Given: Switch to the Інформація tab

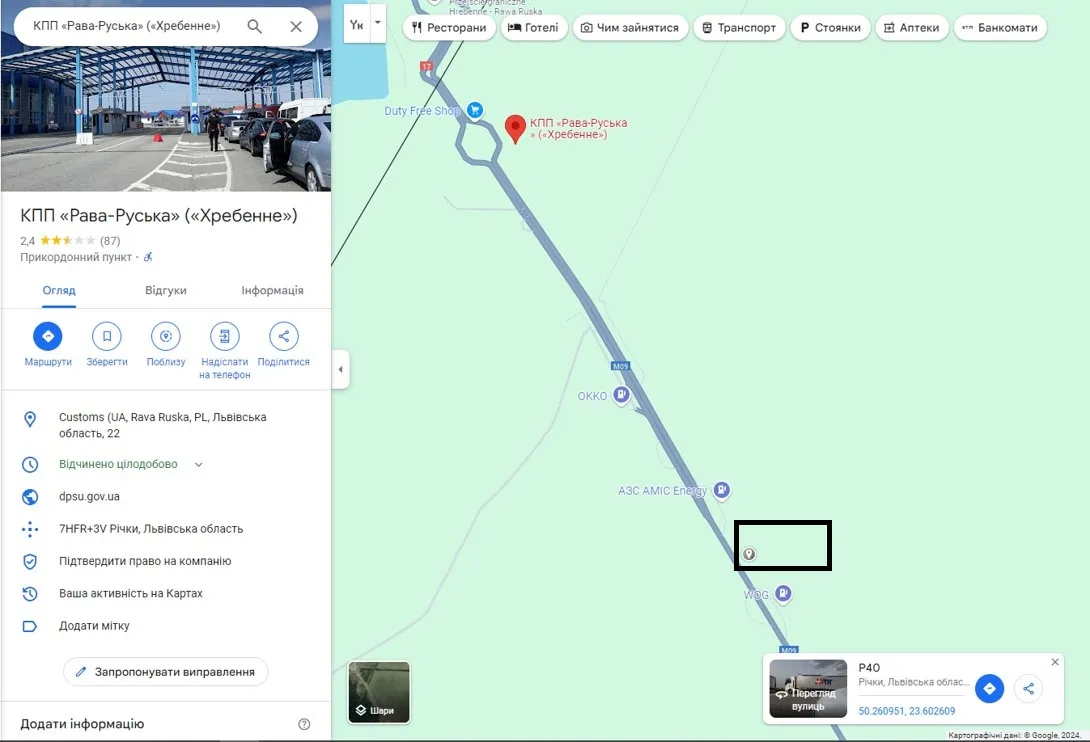Looking at the screenshot, I should [x=272, y=291].
